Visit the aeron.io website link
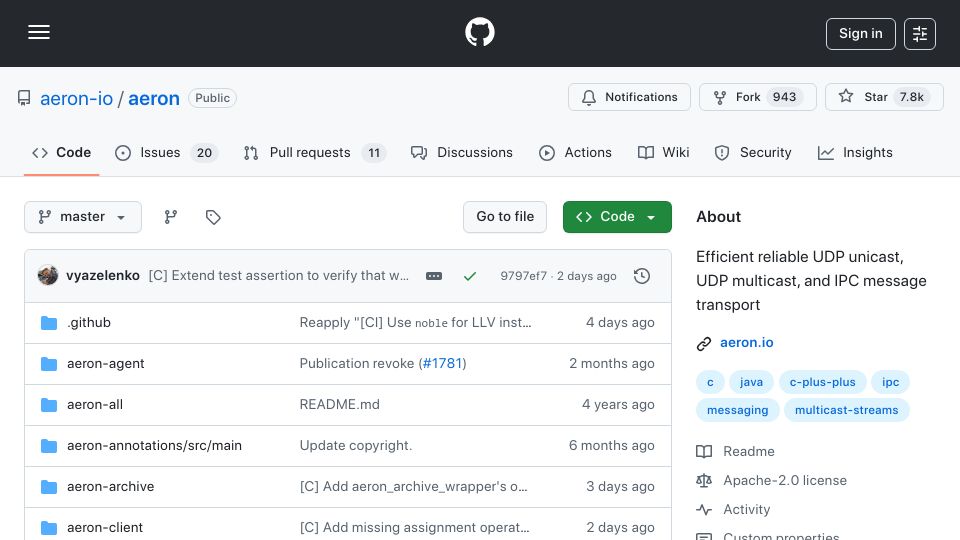The width and height of the screenshot is (960, 540). pyautogui.click(x=746, y=343)
